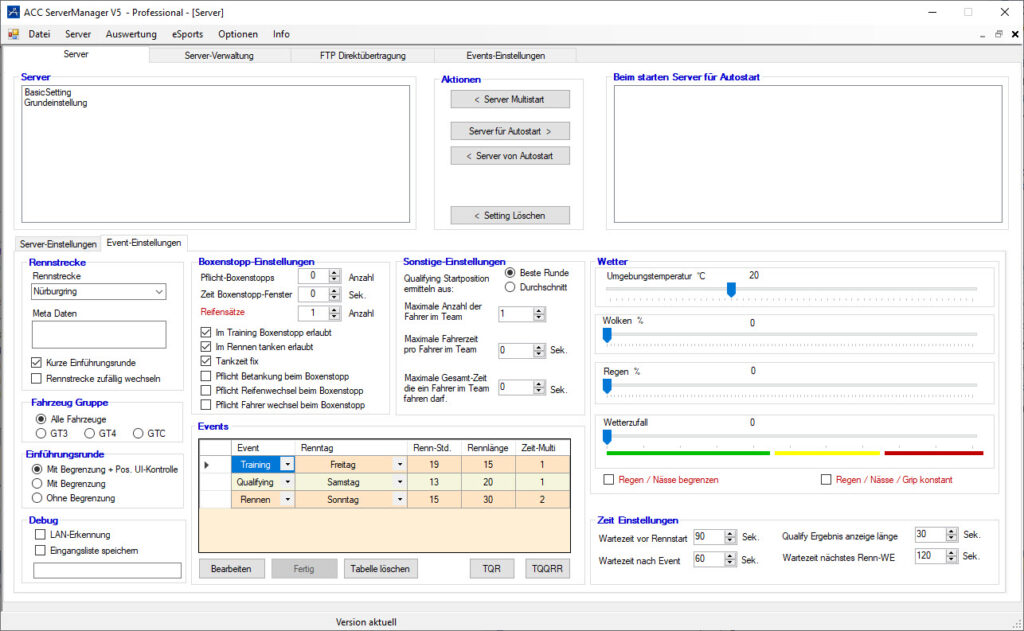1024x631 pixels.
Task: Enable Rennstrecke zufällig wechseln checkbox
Action: click(37, 378)
